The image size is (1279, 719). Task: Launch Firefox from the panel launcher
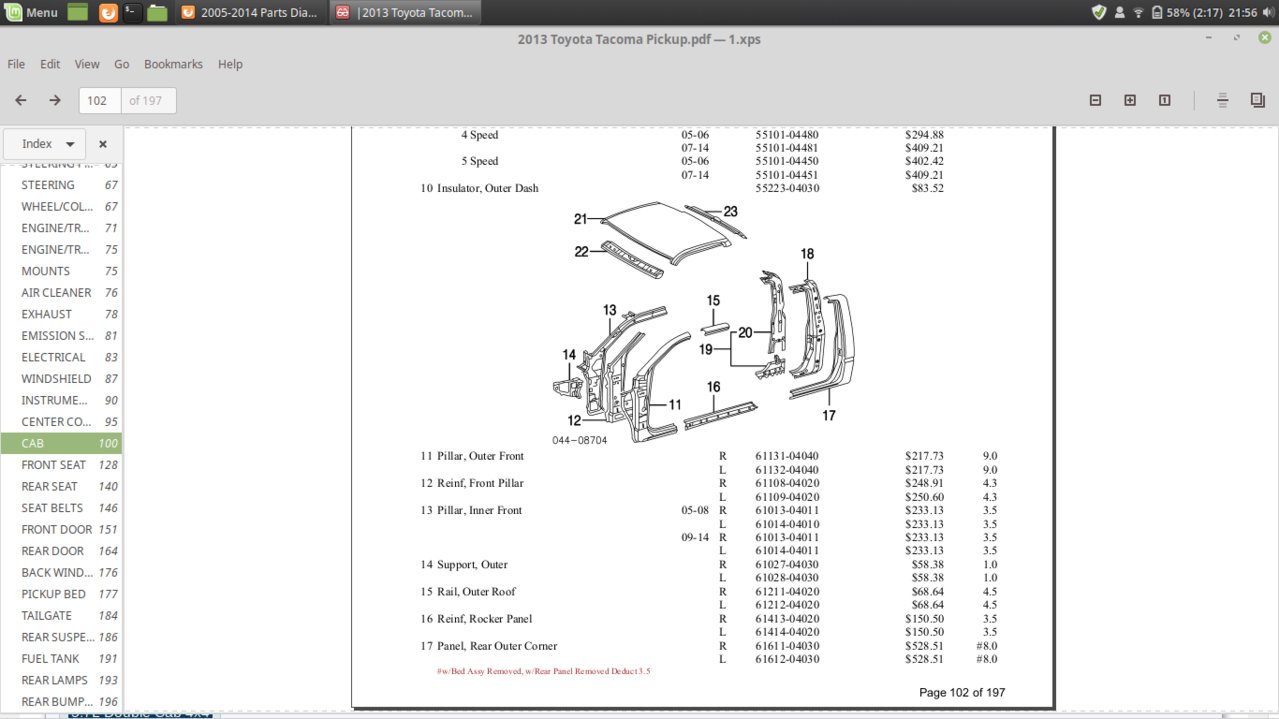tap(107, 13)
